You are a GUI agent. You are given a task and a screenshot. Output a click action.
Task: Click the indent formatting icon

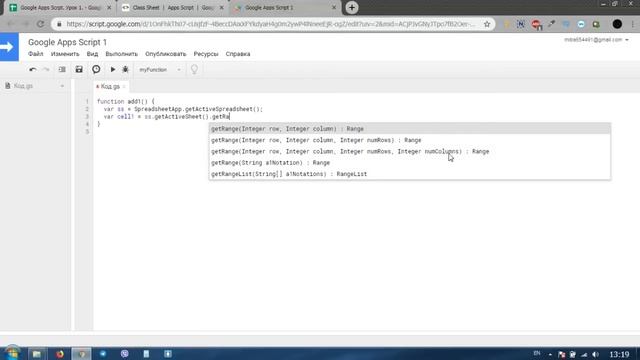[62, 70]
